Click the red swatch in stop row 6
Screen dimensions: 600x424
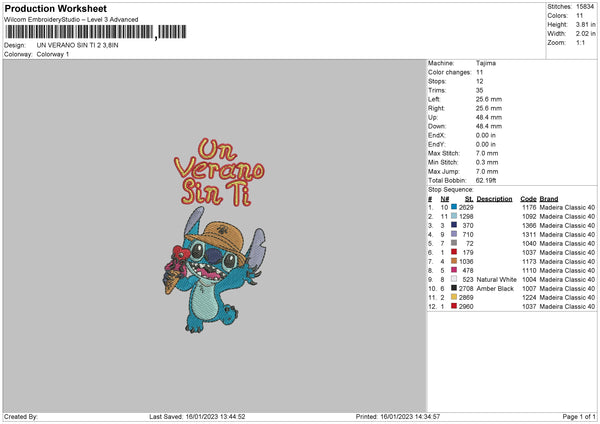pos(454,252)
